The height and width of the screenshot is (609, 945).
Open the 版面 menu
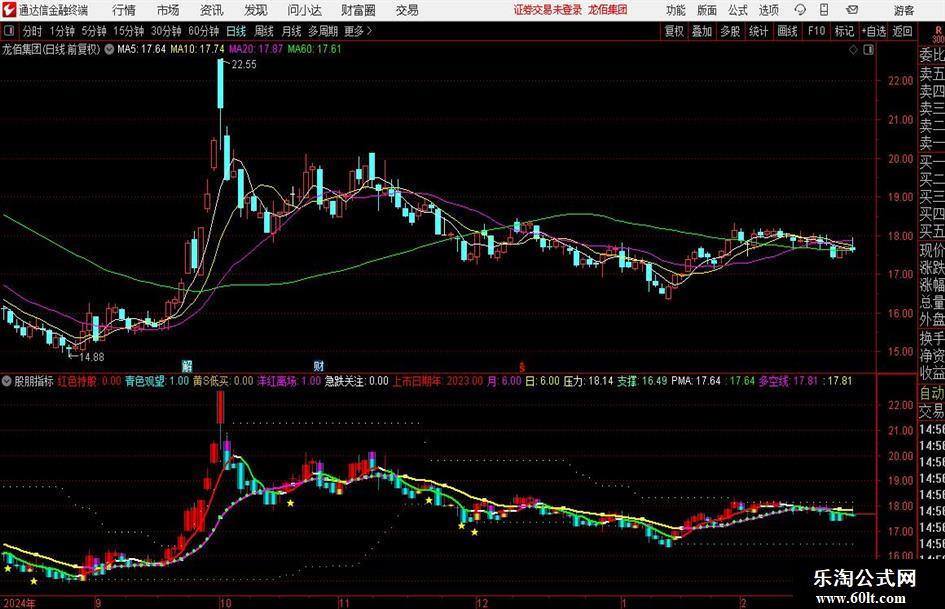pyautogui.click(x=706, y=10)
